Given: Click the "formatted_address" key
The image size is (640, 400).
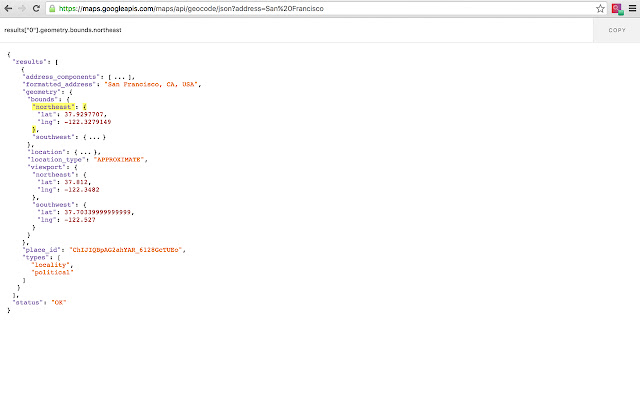Looking at the screenshot, I should coord(59,84).
